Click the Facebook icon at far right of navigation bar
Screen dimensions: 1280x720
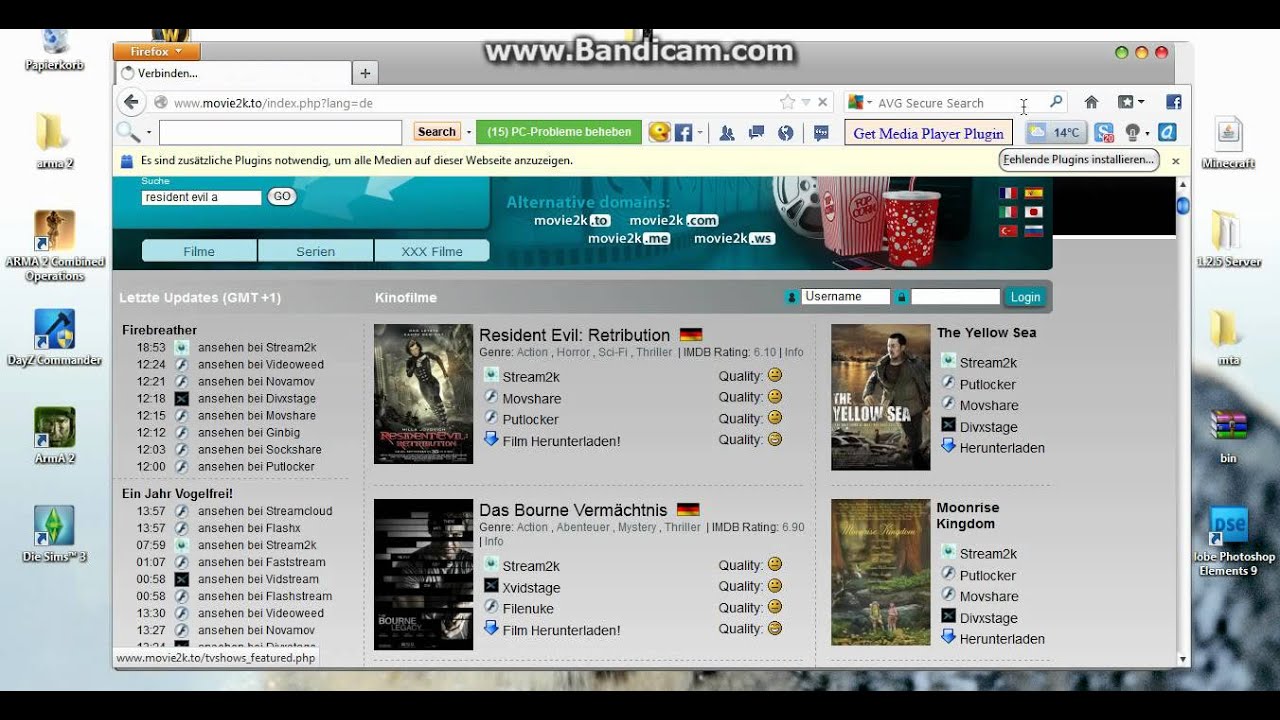[x=1174, y=102]
